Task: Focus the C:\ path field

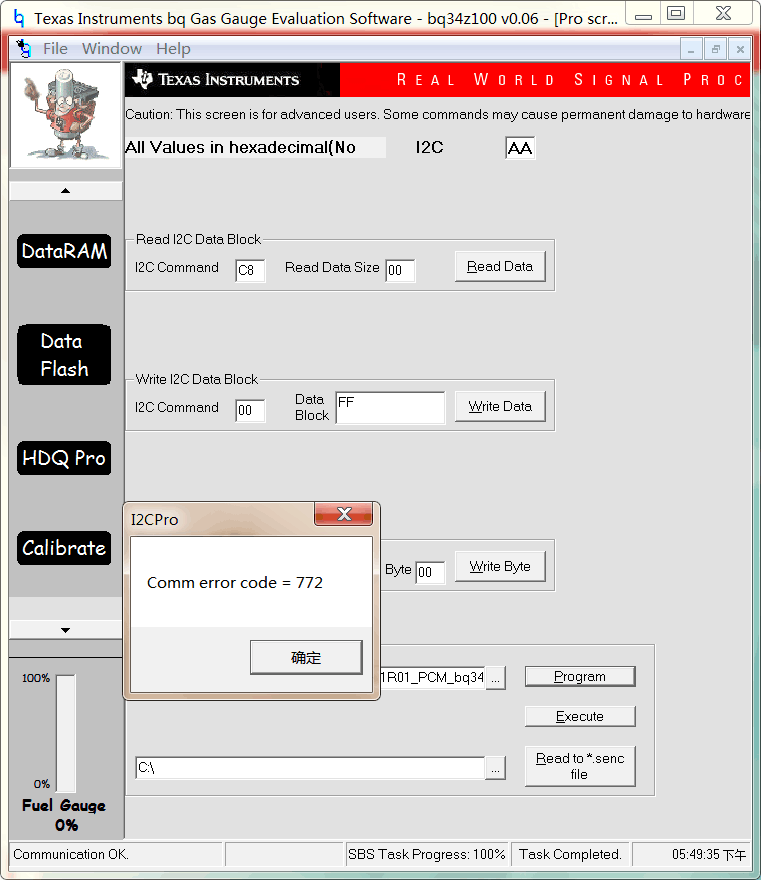Action: click(310, 768)
